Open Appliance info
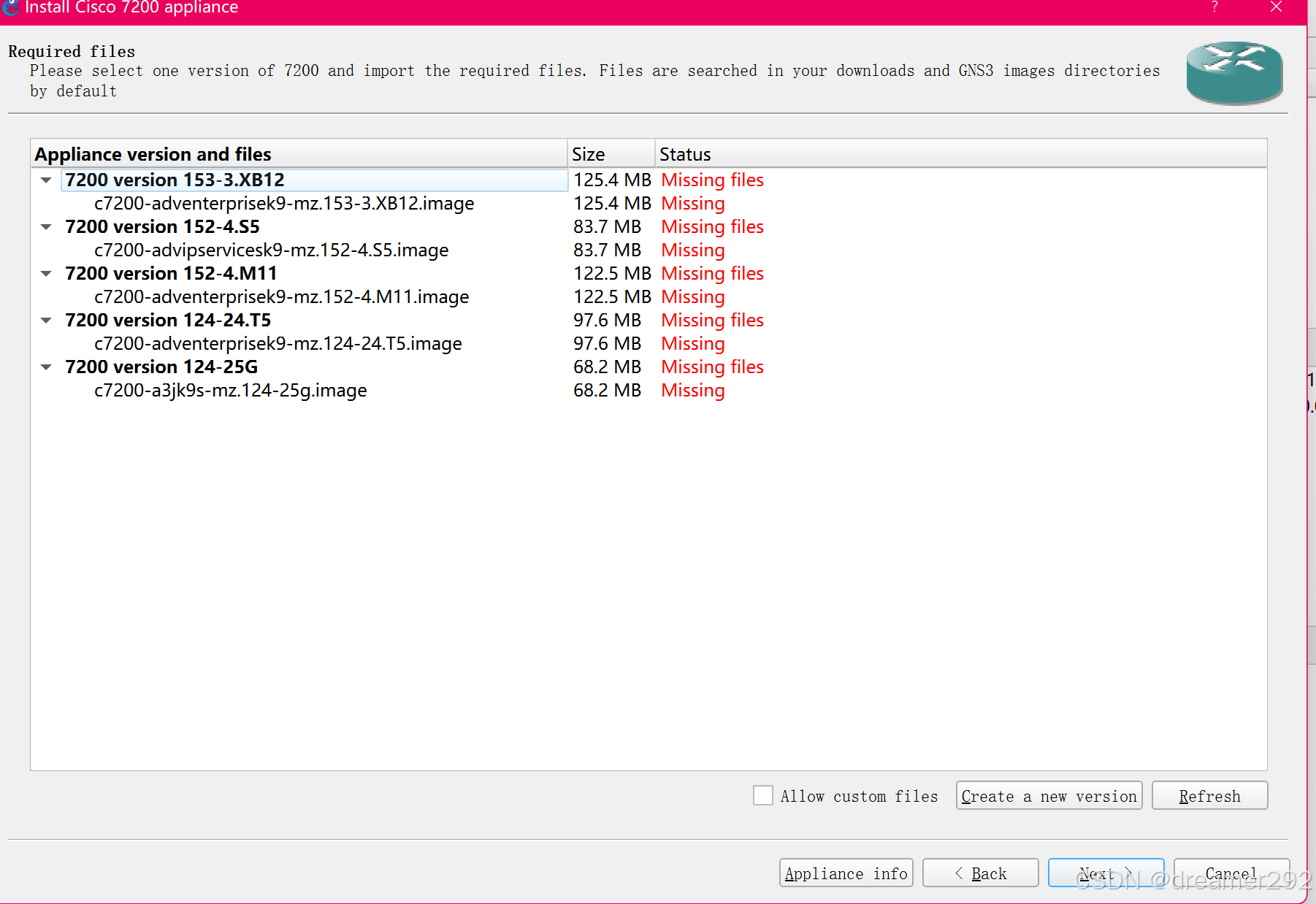Viewport: 1316px width, 904px height. 846,873
